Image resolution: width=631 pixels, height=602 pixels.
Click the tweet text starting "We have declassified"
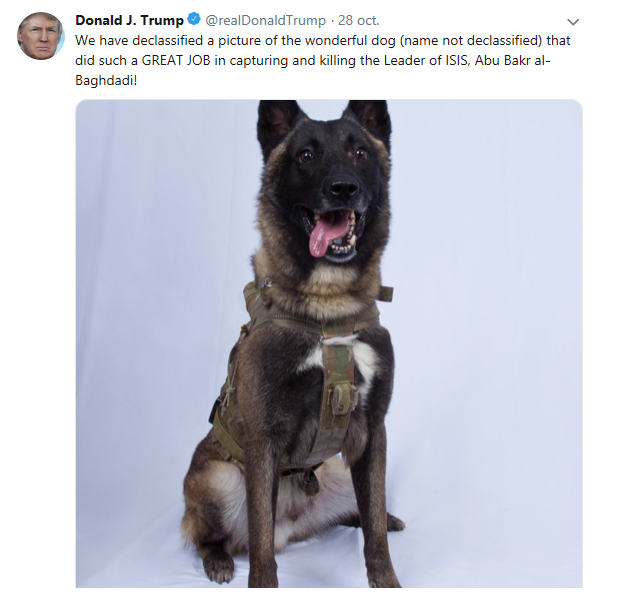[323, 60]
